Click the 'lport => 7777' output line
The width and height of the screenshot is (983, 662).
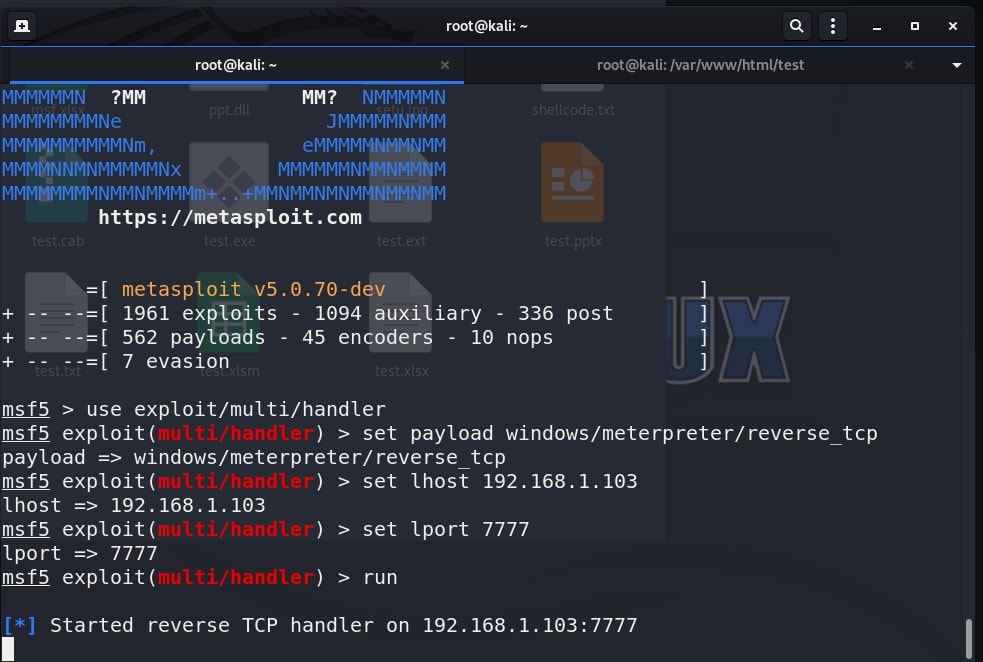80,554
